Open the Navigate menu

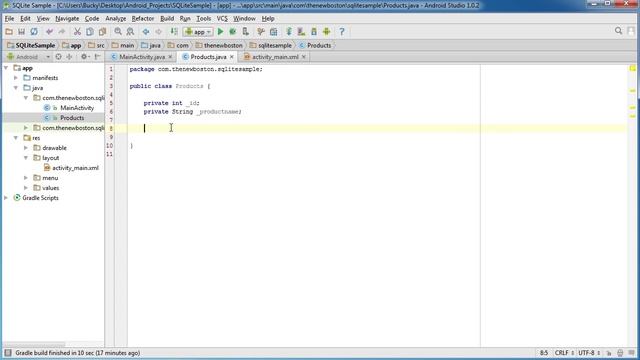click(x=67, y=18)
